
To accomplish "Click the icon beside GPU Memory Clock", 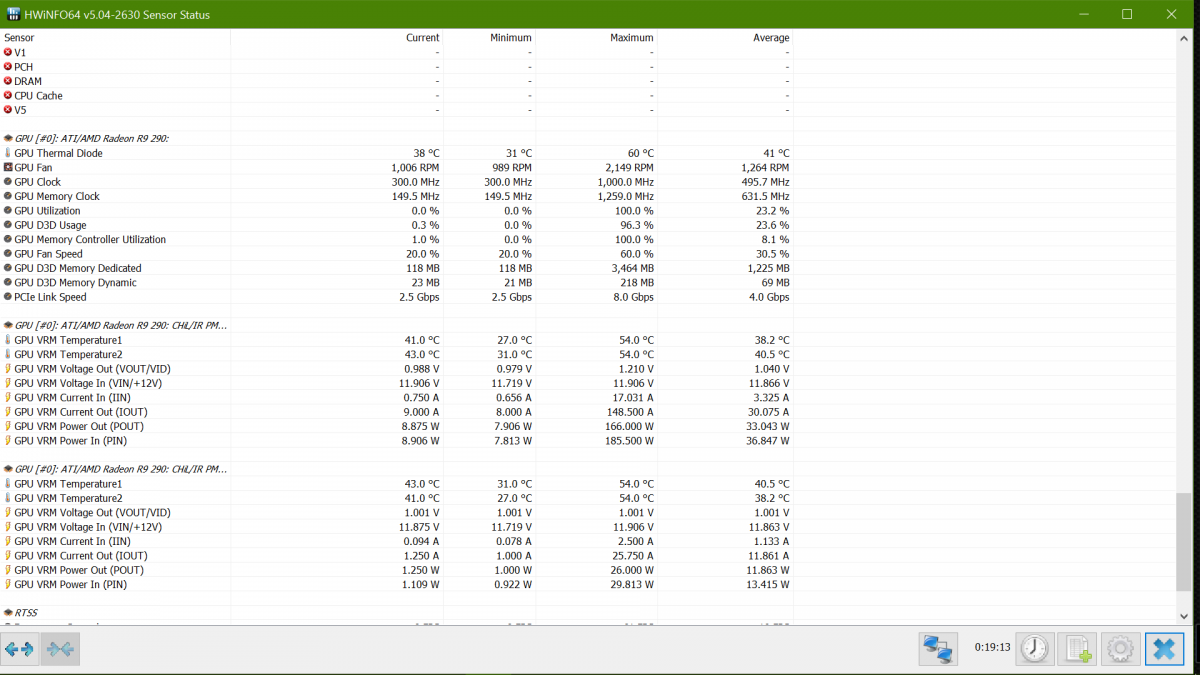I will tap(8, 196).
